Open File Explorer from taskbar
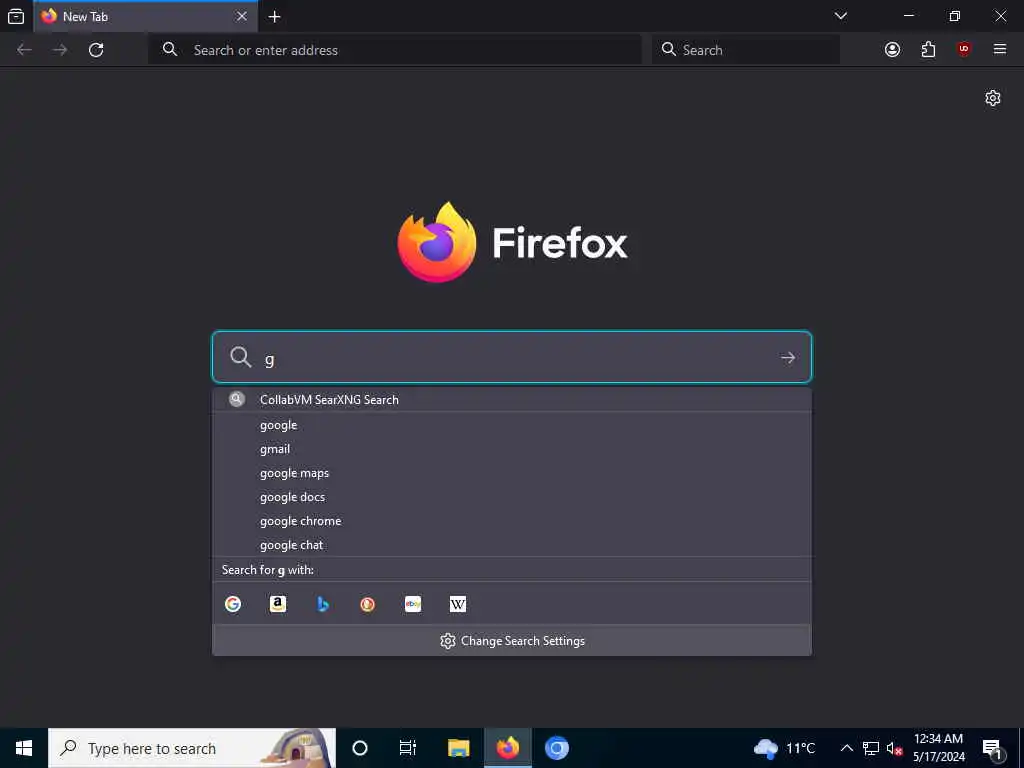1024x768 pixels. tap(458, 748)
